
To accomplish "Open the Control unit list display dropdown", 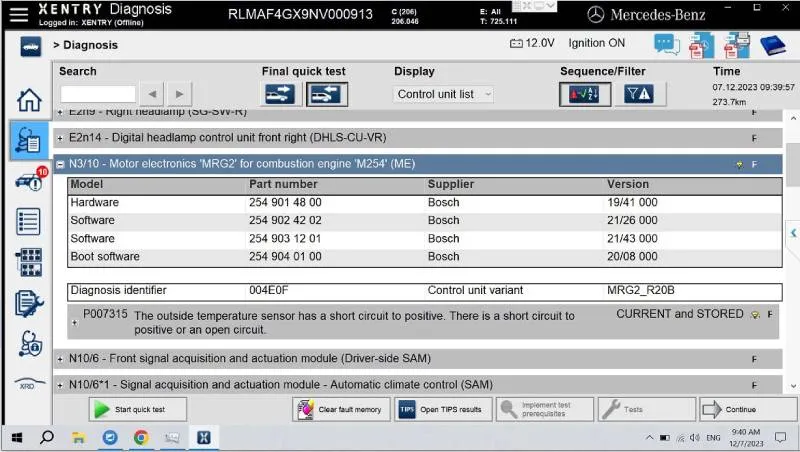I will pyautogui.click(x=443, y=94).
